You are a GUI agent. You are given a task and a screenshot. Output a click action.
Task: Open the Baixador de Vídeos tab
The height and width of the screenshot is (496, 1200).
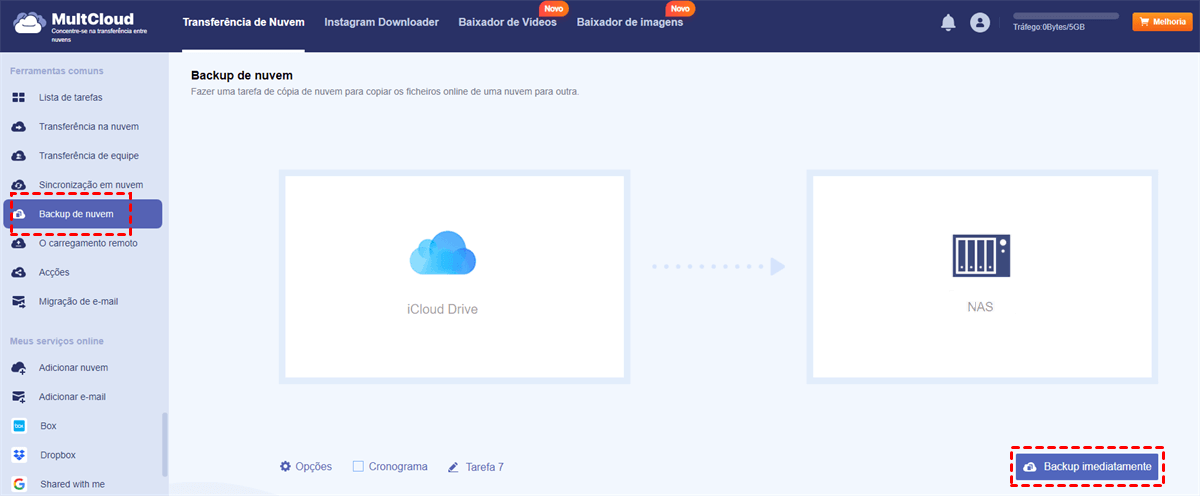point(507,22)
